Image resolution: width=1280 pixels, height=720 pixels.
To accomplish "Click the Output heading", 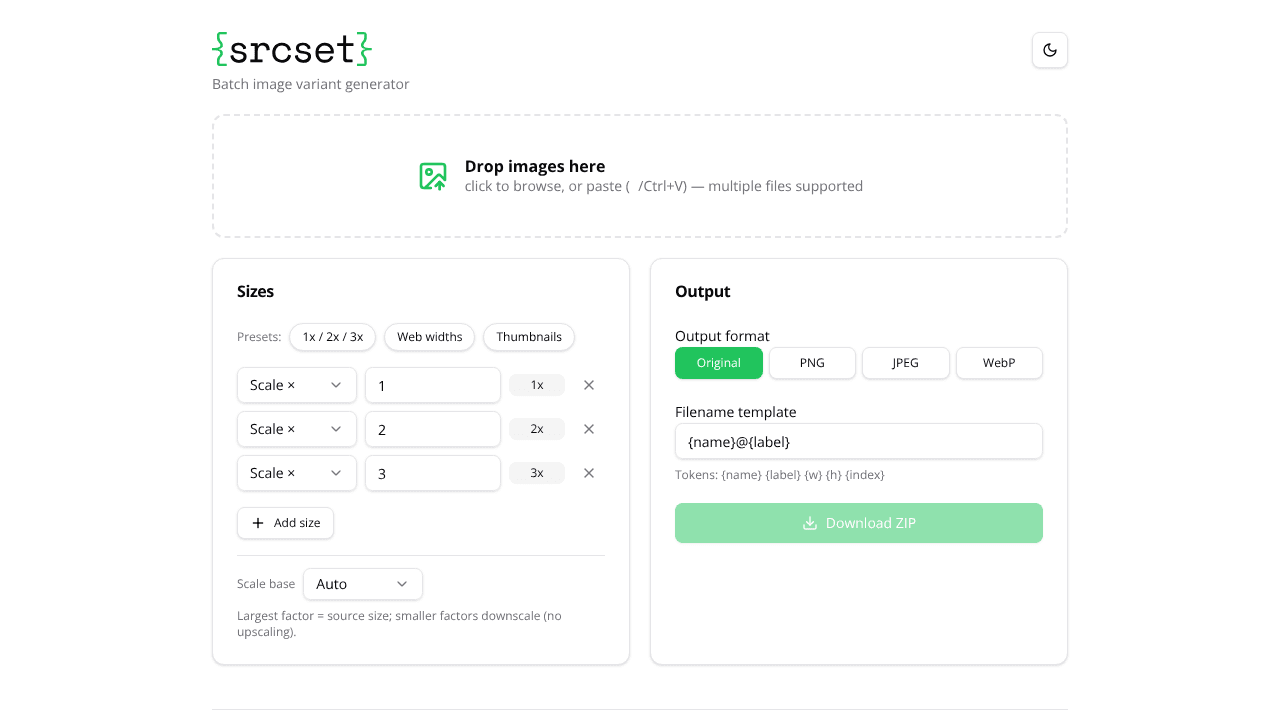I will click(x=703, y=292).
